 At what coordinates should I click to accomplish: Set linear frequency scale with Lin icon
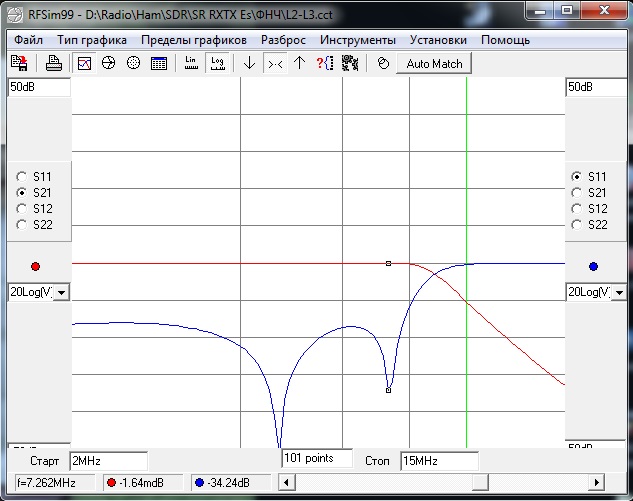192,63
